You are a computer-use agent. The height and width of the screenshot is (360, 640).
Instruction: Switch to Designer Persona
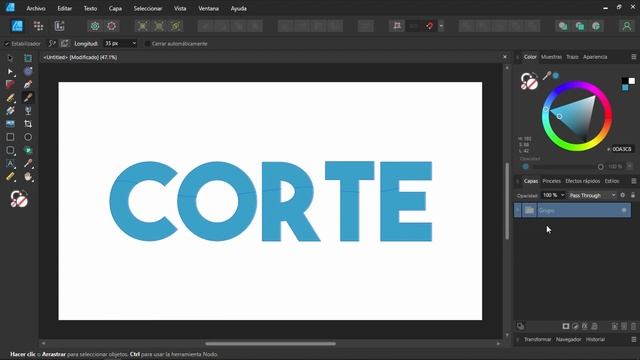coord(17,26)
